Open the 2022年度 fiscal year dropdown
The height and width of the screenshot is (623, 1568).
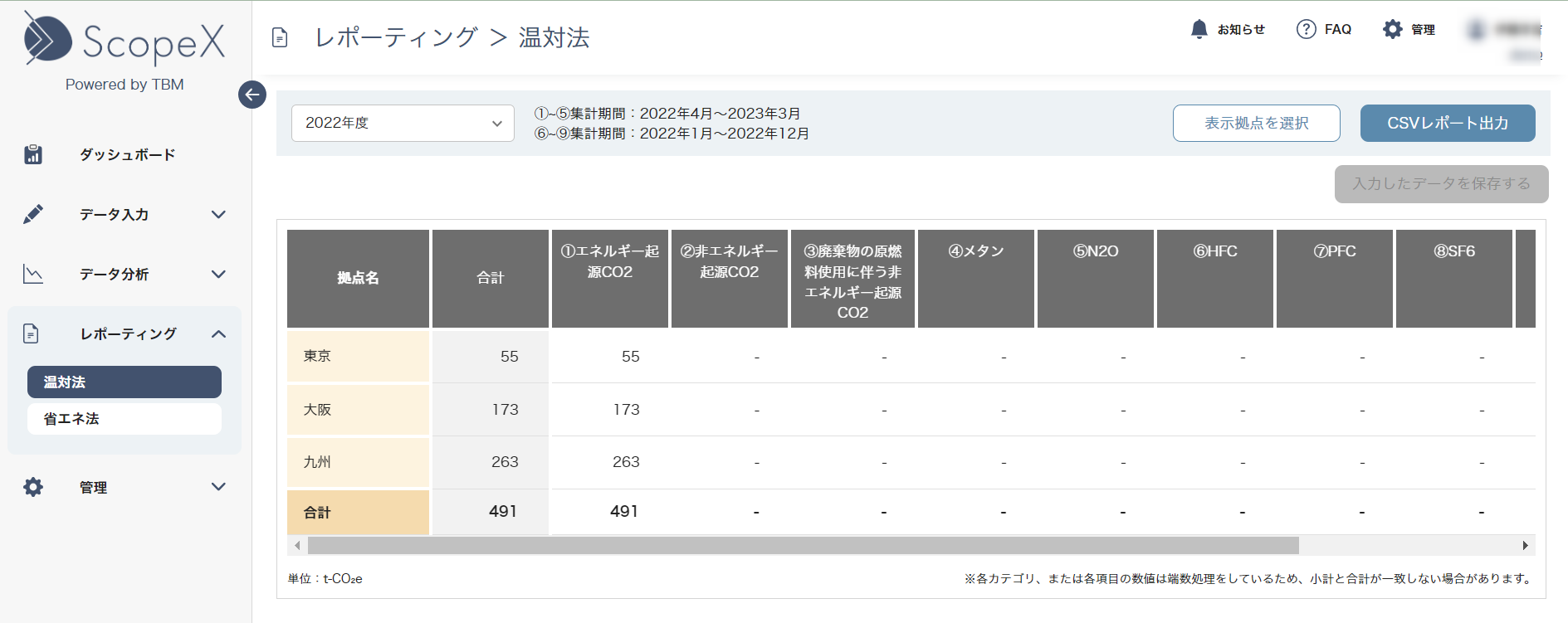point(403,123)
